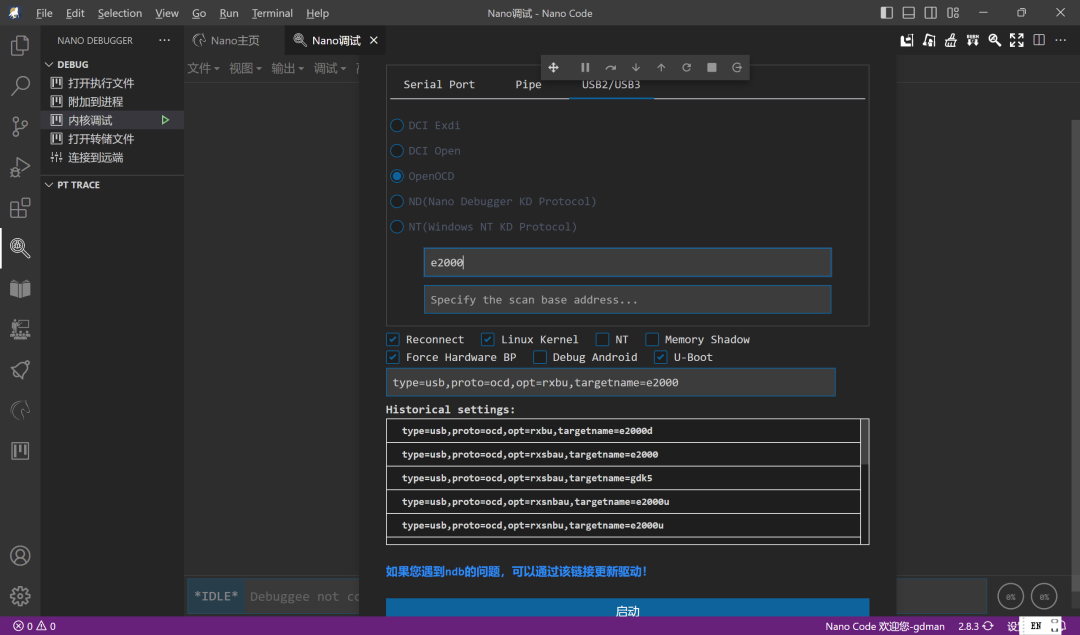Click the green start arrow next to 内核调试
This screenshot has width=1080, height=635.
165,120
